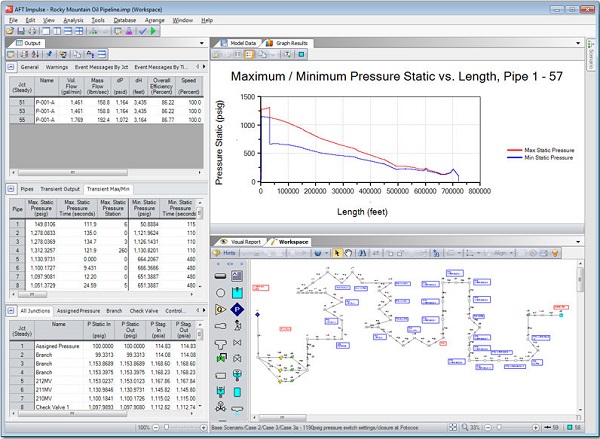Expand the Workspace panel dropdown arrow
The height and width of the screenshot is (439, 600).
pyautogui.click(x=578, y=242)
